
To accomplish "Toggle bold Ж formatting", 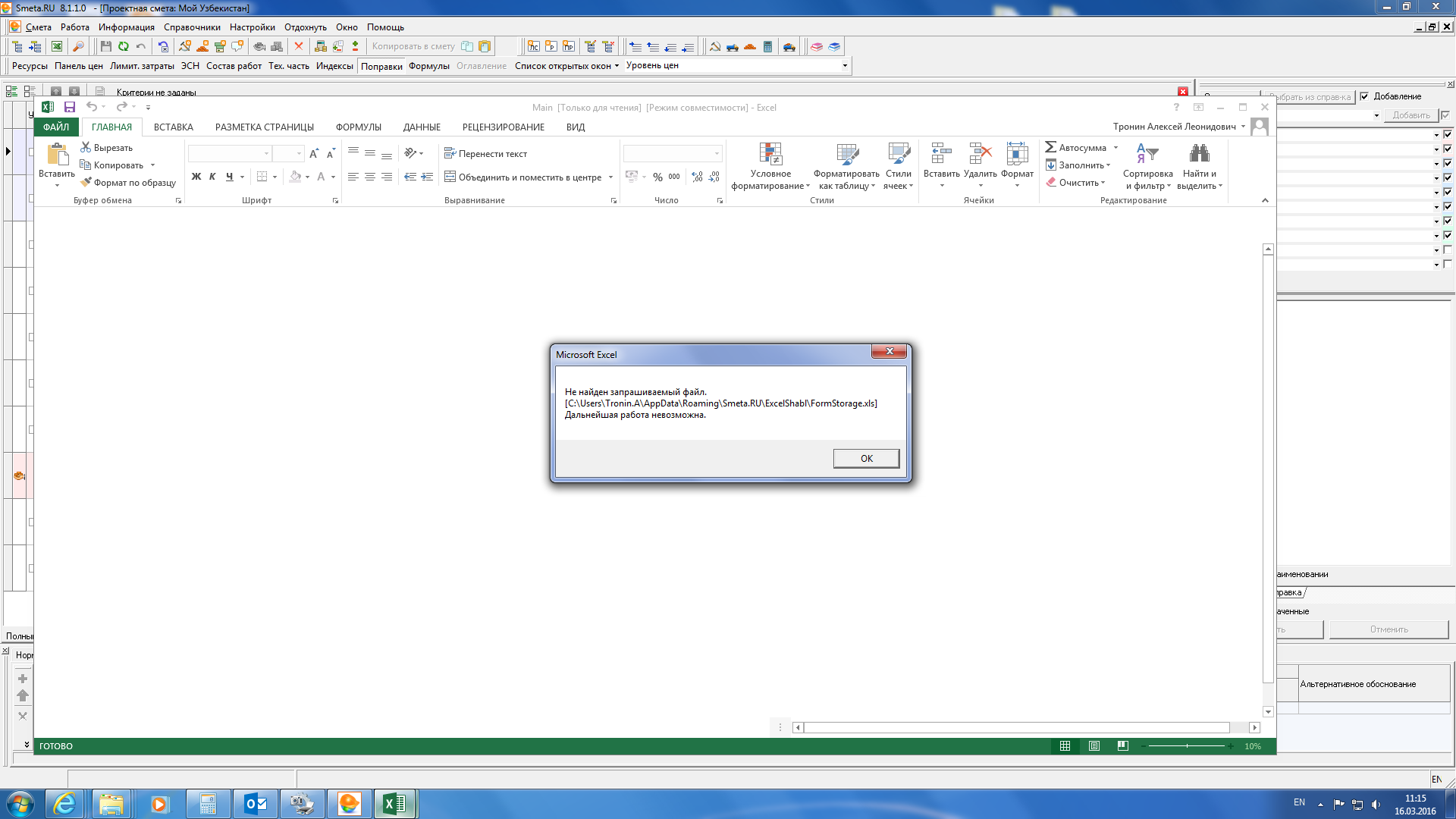I will click(x=196, y=177).
